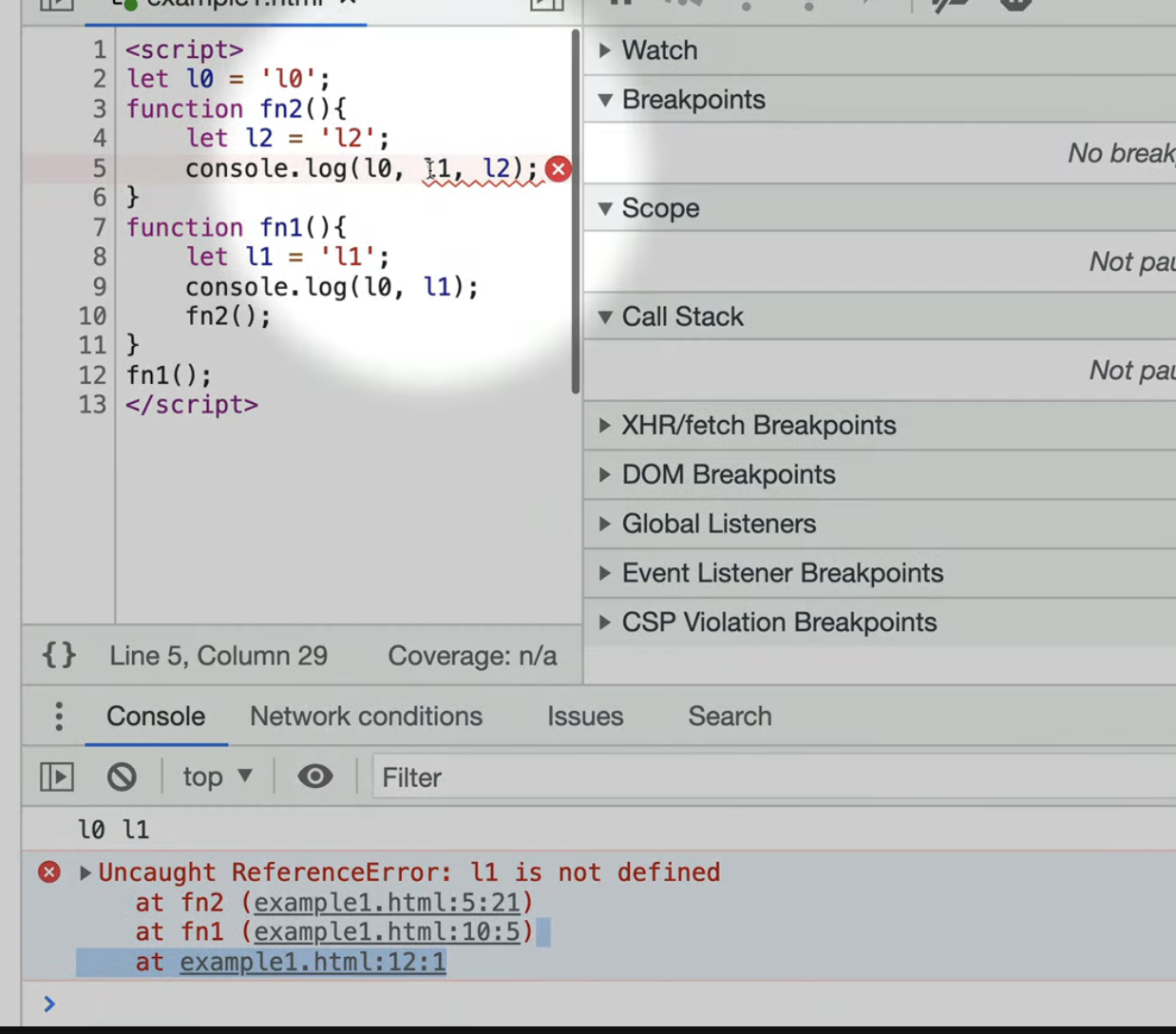The image size is (1176, 1034).
Task: Click line number 10 in the gutter
Action: pos(92,316)
